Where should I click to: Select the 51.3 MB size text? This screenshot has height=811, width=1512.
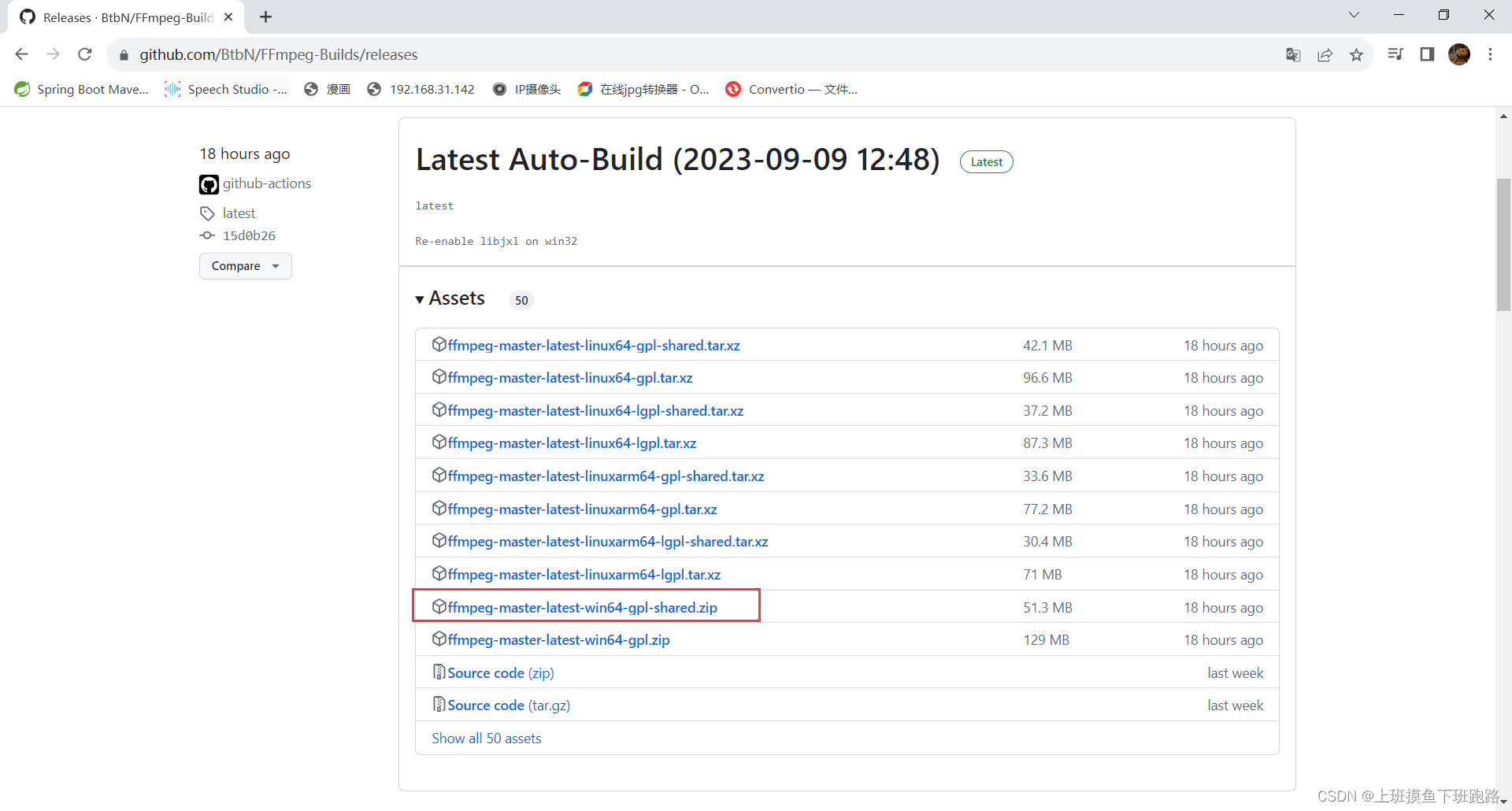[x=1047, y=608]
